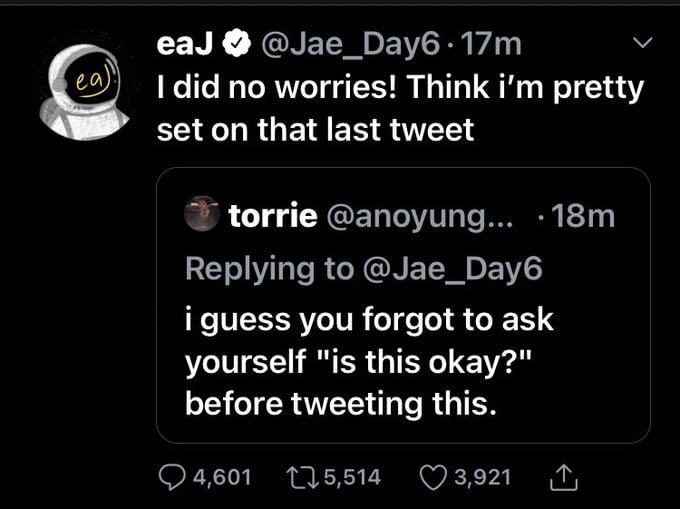Click the 5,514 retweets count

coord(354,477)
